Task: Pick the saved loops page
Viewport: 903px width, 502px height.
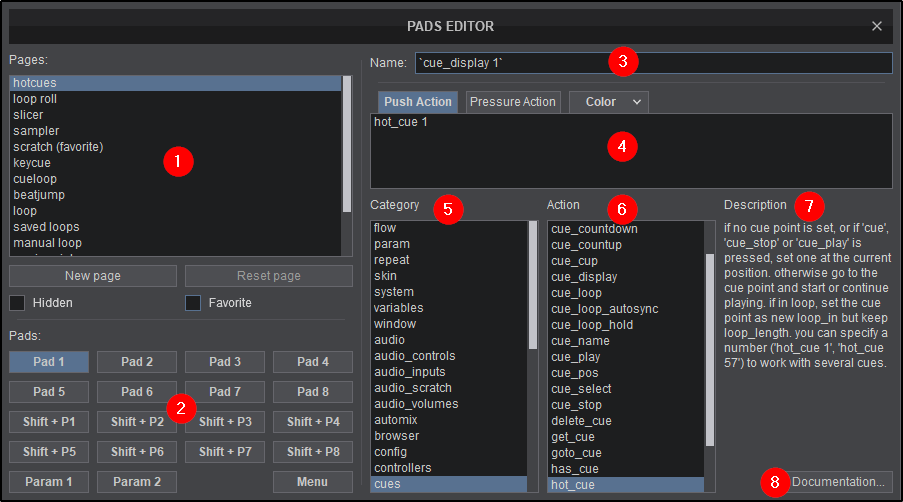Action: pos(46,227)
